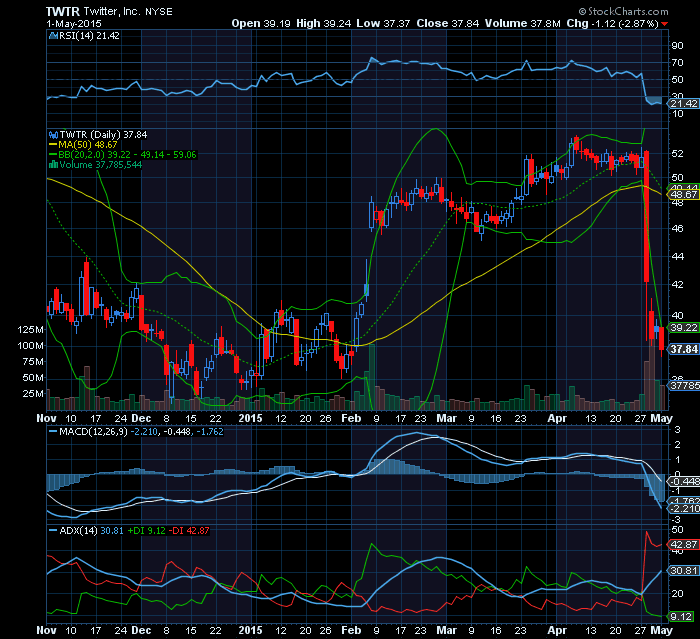
Task: Click the 42 label on price axis
Action: tap(678, 284)
